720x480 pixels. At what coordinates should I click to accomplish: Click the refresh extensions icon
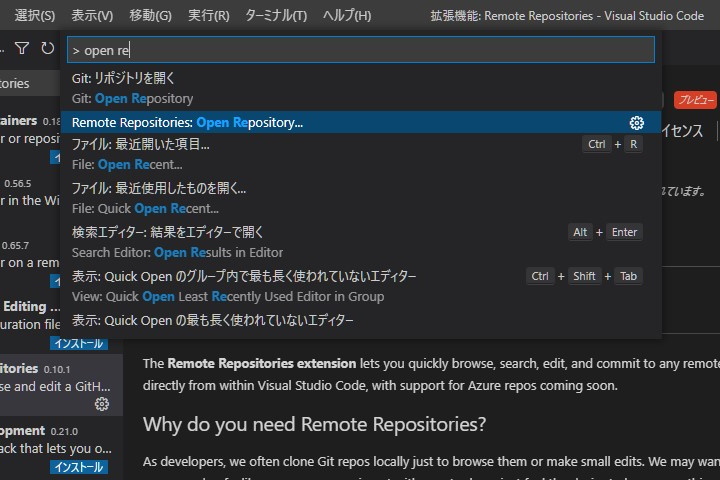coord(47,48)
